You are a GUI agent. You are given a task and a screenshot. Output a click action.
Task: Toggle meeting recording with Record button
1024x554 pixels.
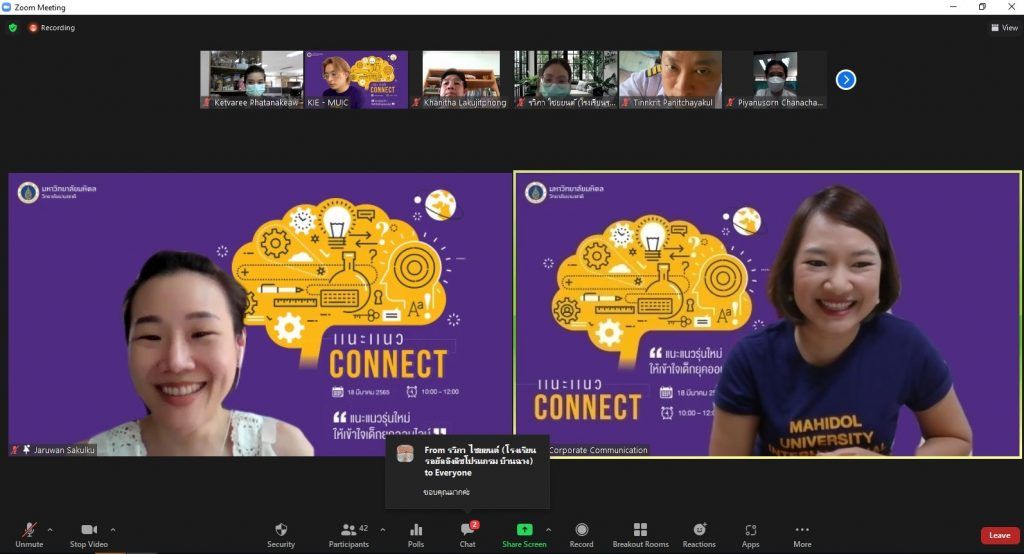pyautogui.click(x=581, y=534)
